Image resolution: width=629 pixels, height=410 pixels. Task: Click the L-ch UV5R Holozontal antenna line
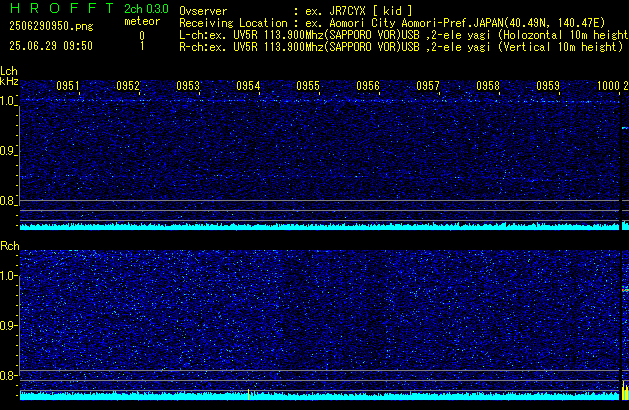pos(404,35)
